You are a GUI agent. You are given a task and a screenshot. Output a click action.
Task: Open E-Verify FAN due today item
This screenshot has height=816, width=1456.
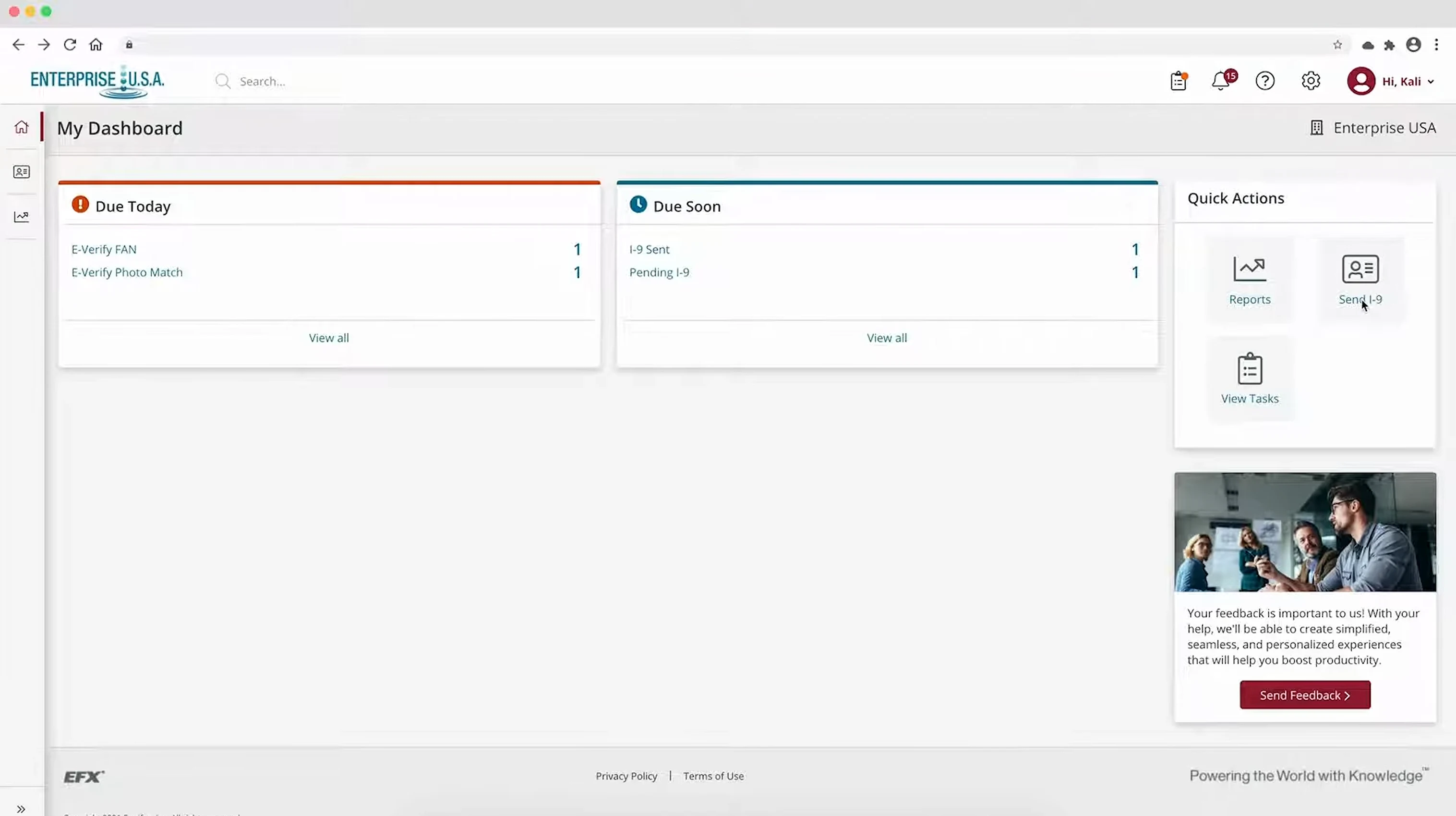pyautogui.click(x=104, y=249)
